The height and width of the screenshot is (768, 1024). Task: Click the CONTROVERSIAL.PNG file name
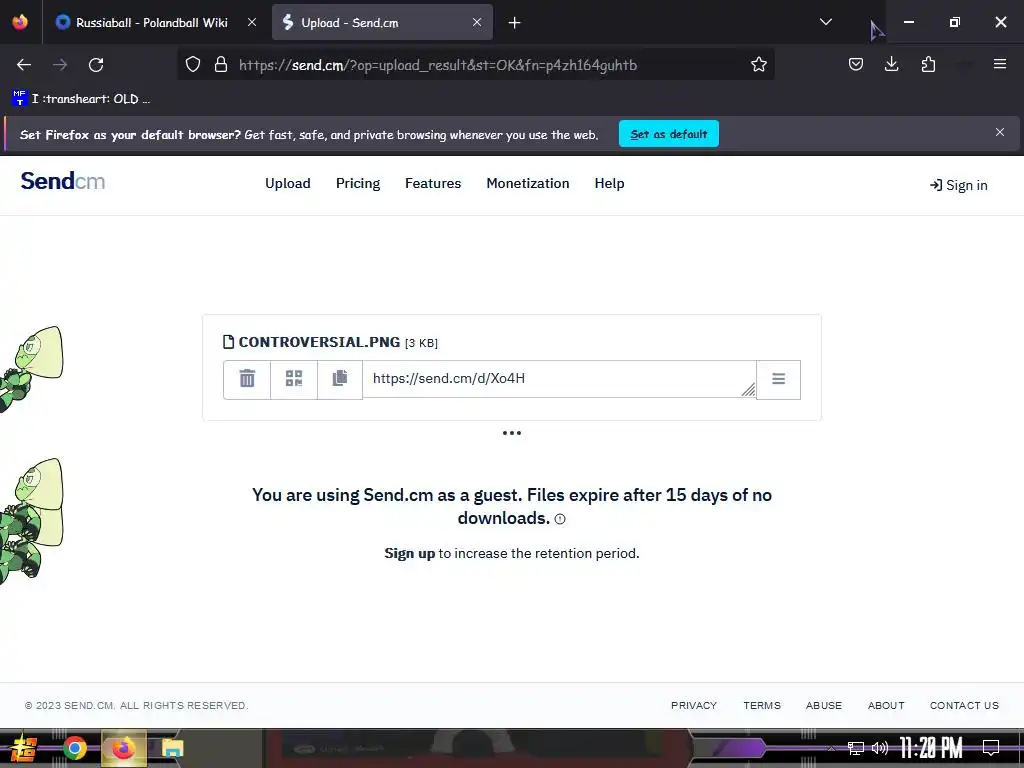(319, 342)
